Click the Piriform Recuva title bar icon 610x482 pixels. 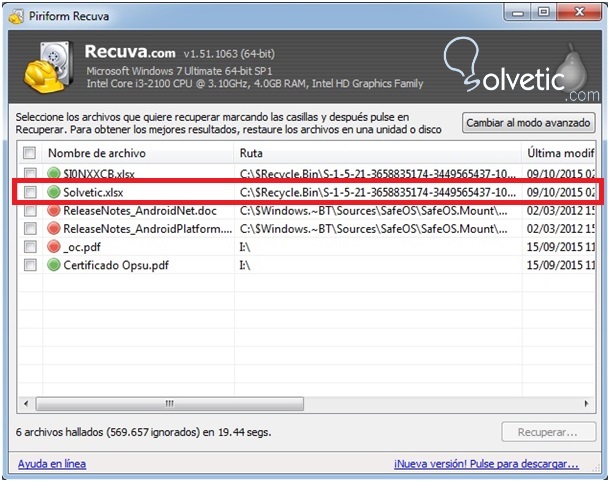click(16, 16)
